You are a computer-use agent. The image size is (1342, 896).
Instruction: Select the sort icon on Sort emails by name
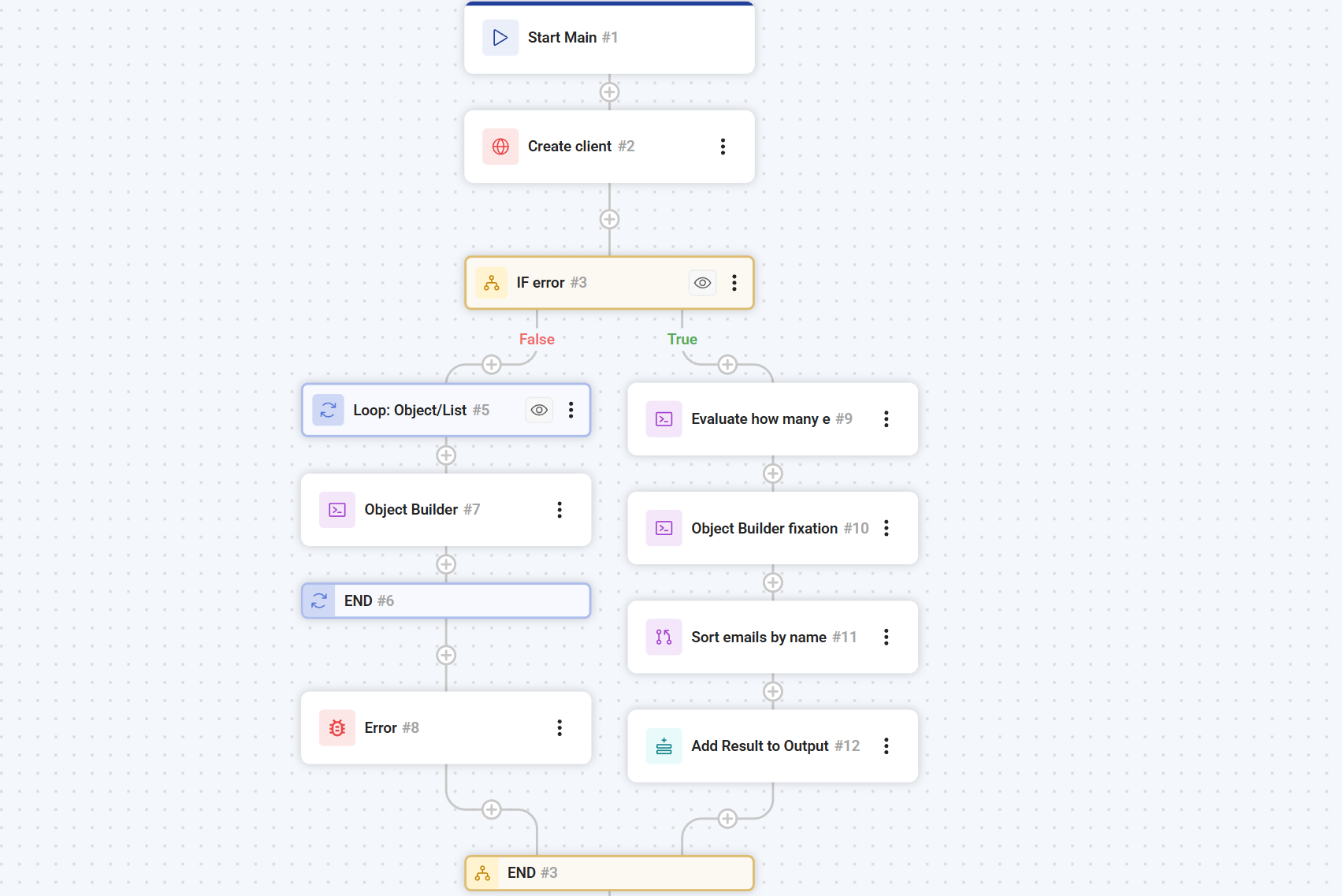point(664,637)
